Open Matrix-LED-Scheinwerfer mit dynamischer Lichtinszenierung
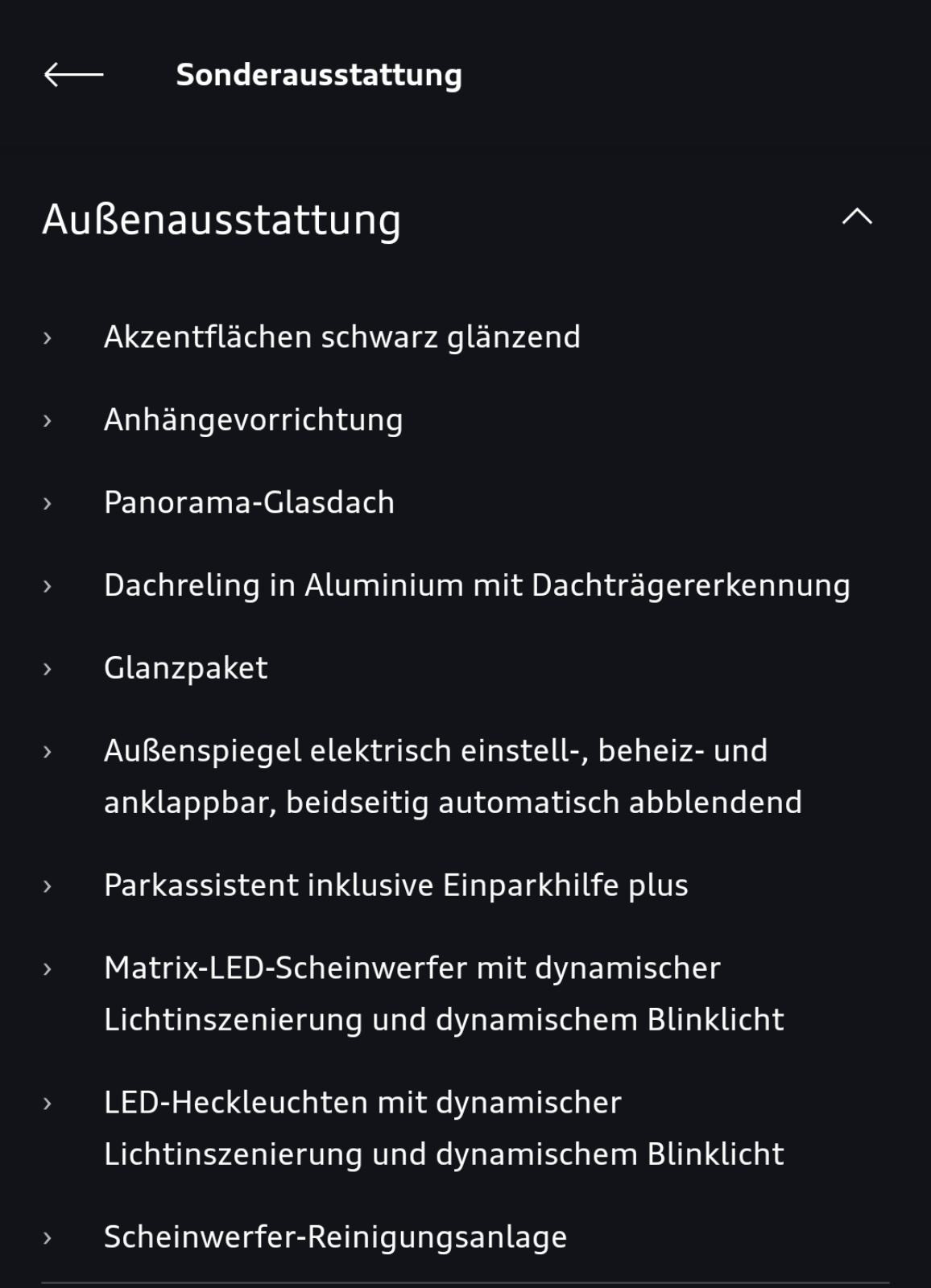Screen dimensions: 931x1288 point(444,994)
